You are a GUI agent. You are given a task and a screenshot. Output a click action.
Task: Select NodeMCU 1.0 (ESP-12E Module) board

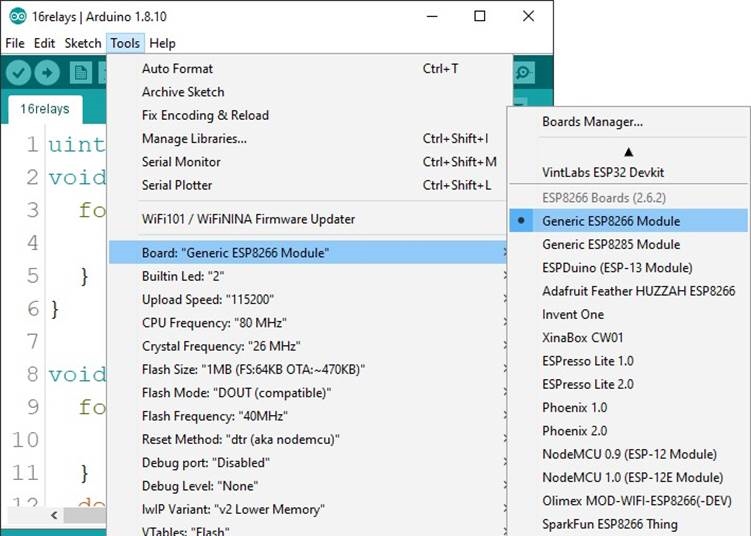(x=628, y=478)
